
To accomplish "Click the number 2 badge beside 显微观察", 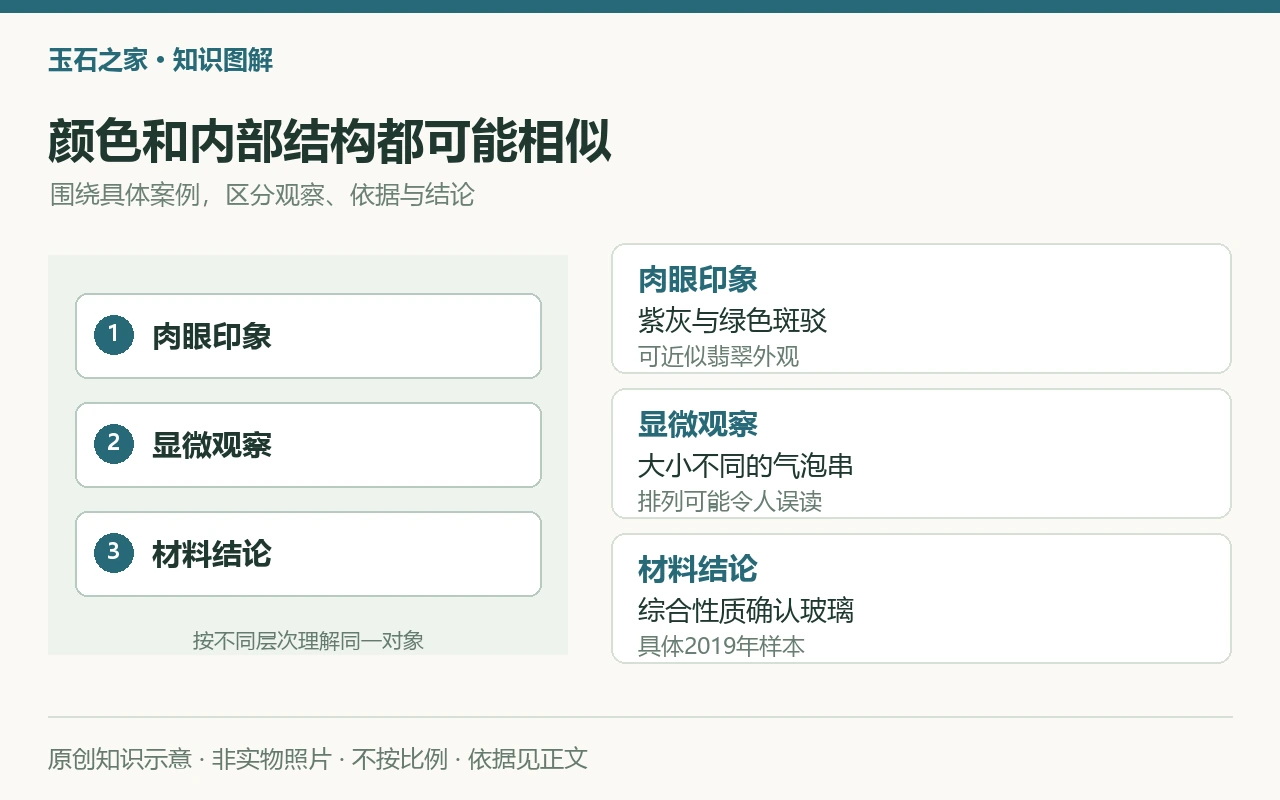I will pyautogui.click(x=114, y=444).
